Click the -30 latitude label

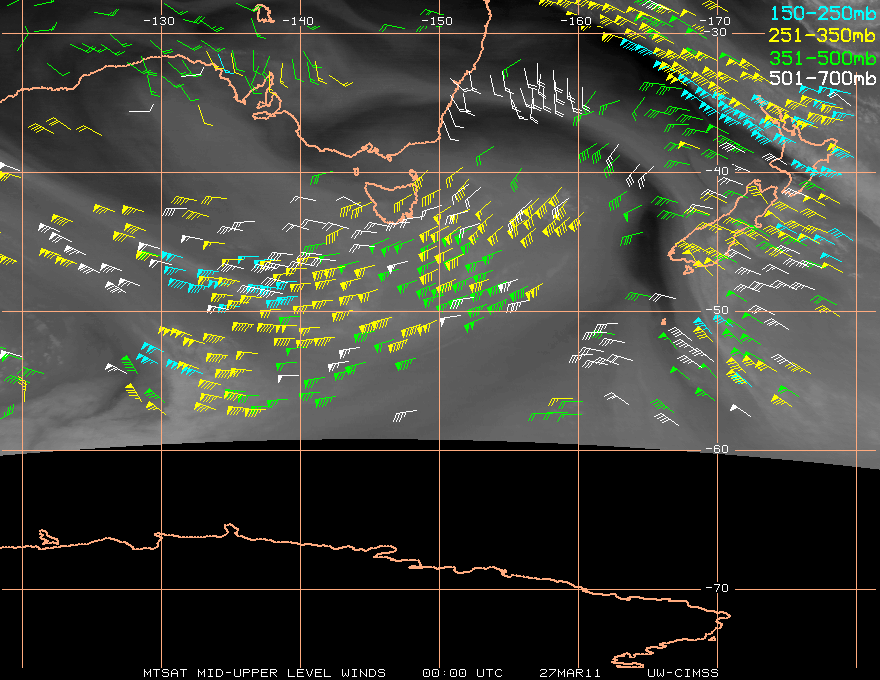(x=716, y=32)
